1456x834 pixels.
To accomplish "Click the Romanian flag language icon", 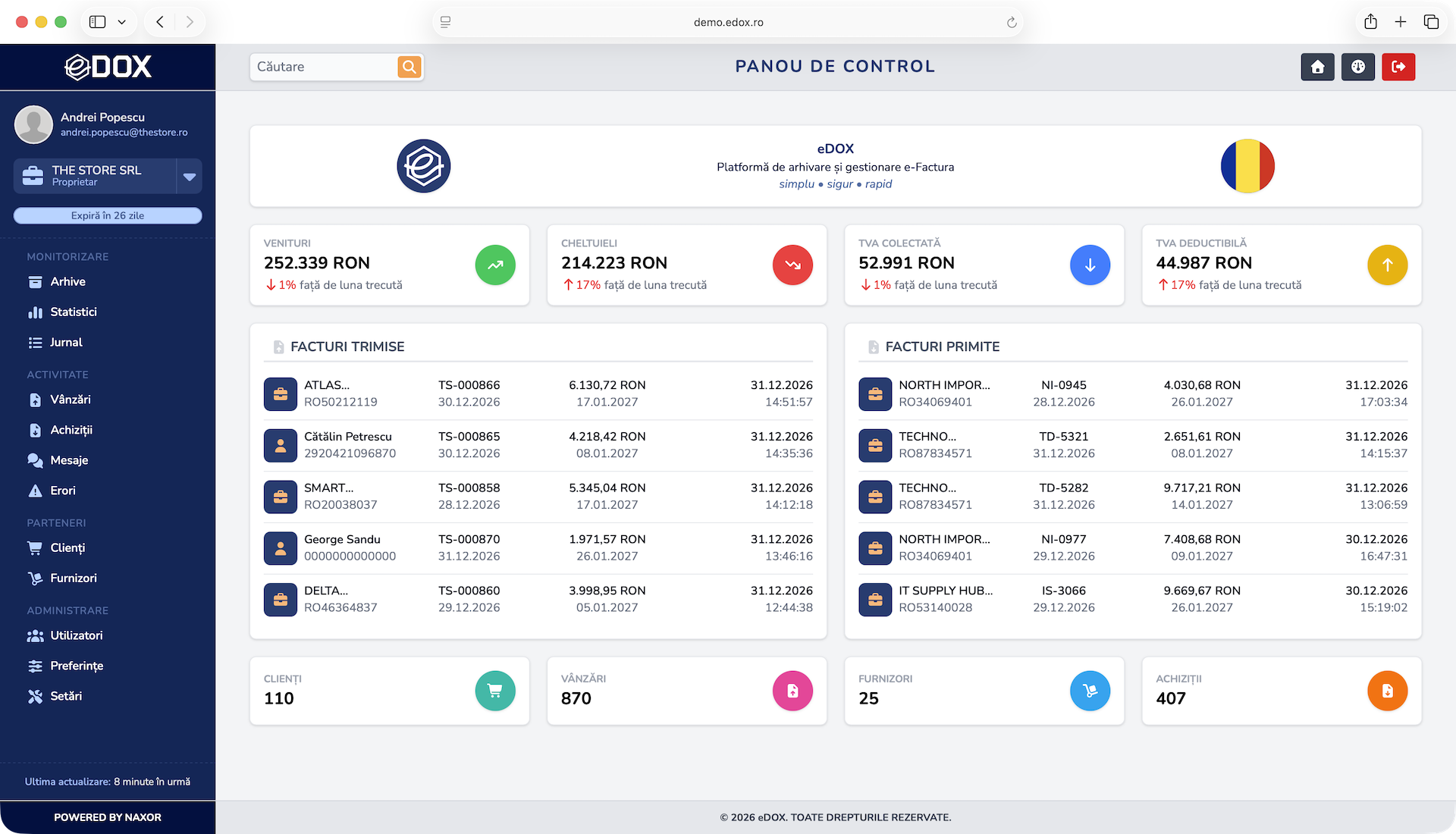I will 1247,166.
